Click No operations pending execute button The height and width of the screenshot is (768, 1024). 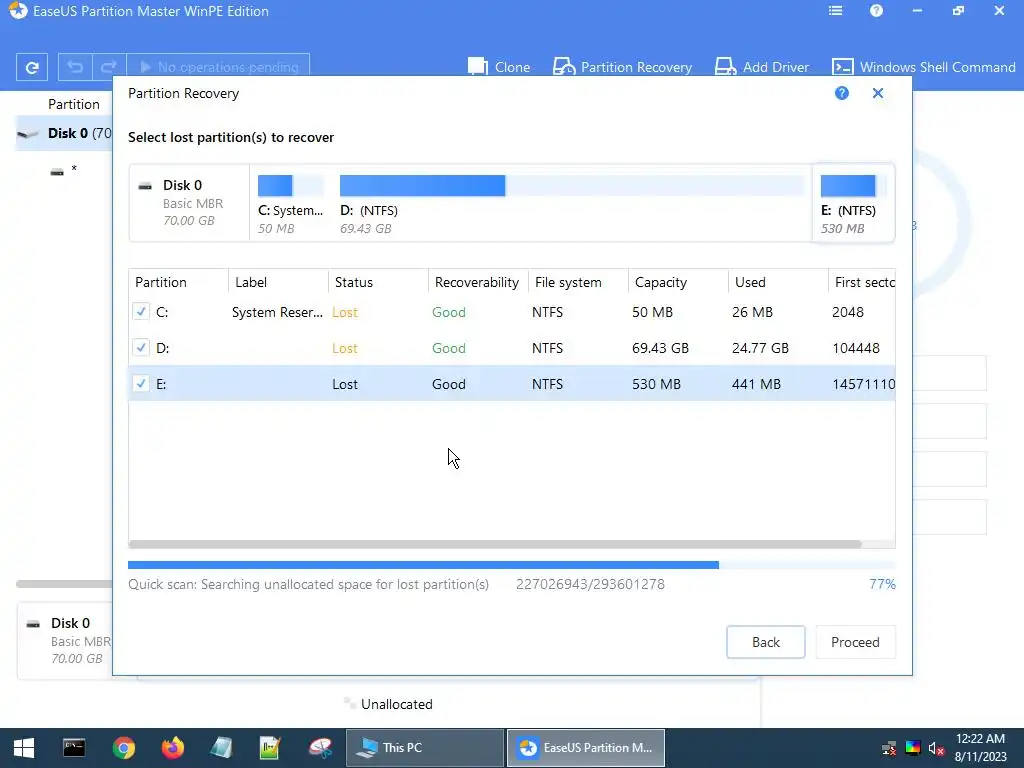tap(218, 67)
